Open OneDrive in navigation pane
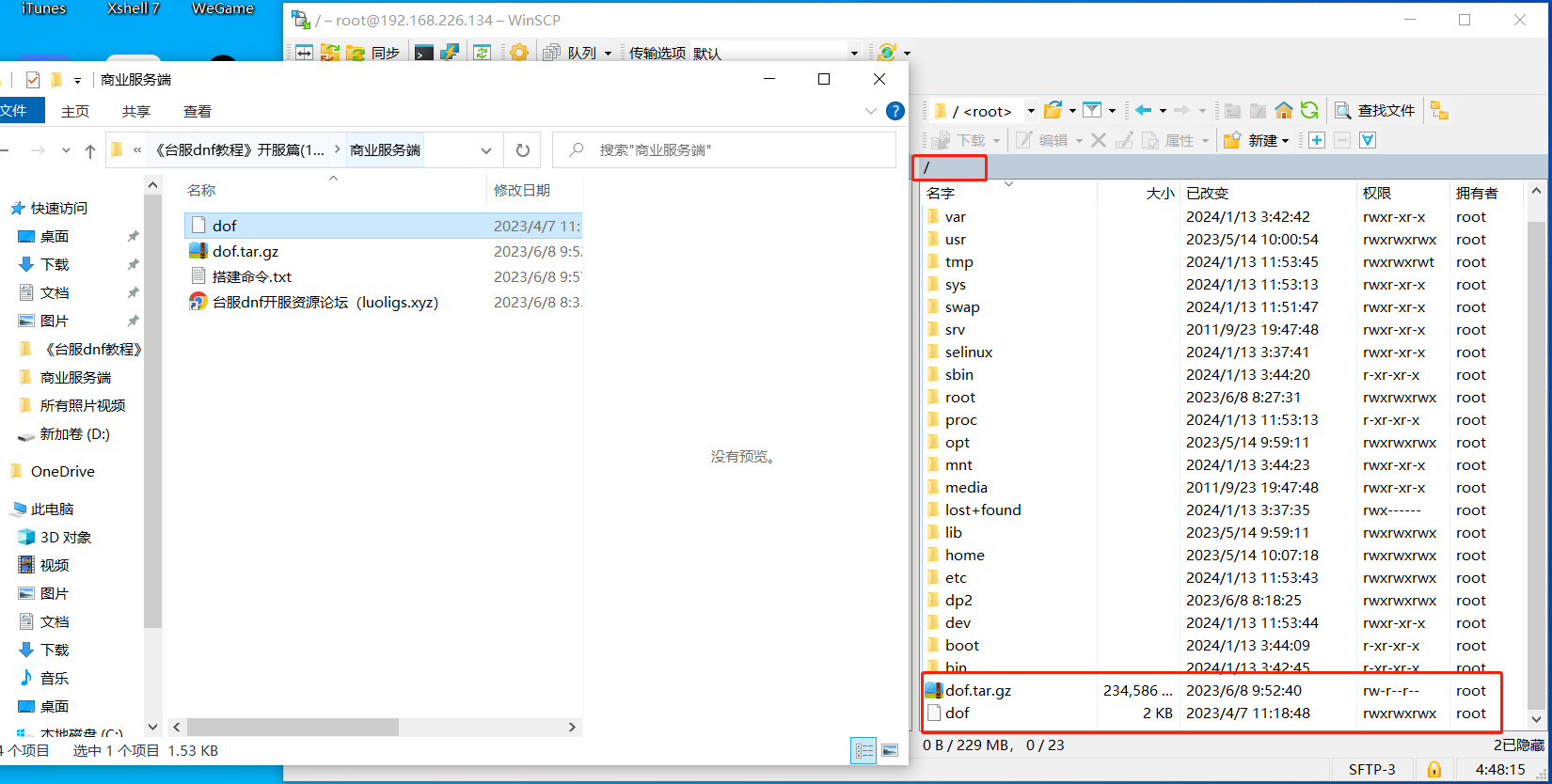This screenshot has width=1552, height=784. tap(62, 471)
